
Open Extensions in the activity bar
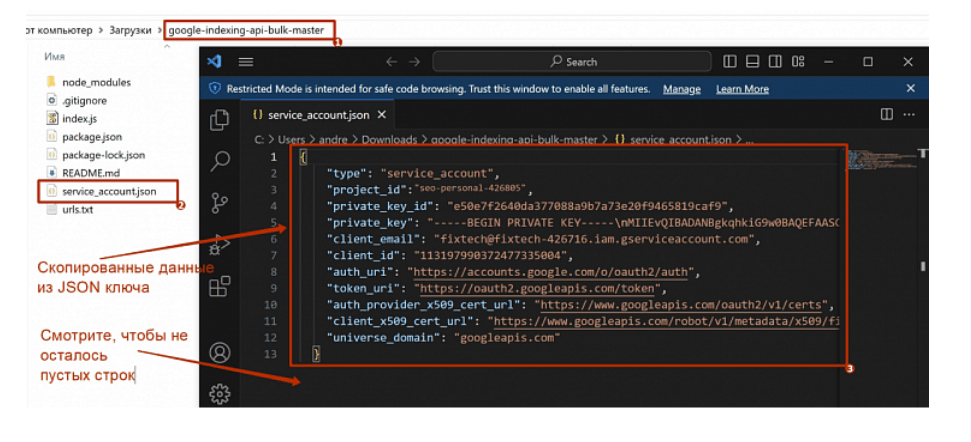tap(219, 287)
